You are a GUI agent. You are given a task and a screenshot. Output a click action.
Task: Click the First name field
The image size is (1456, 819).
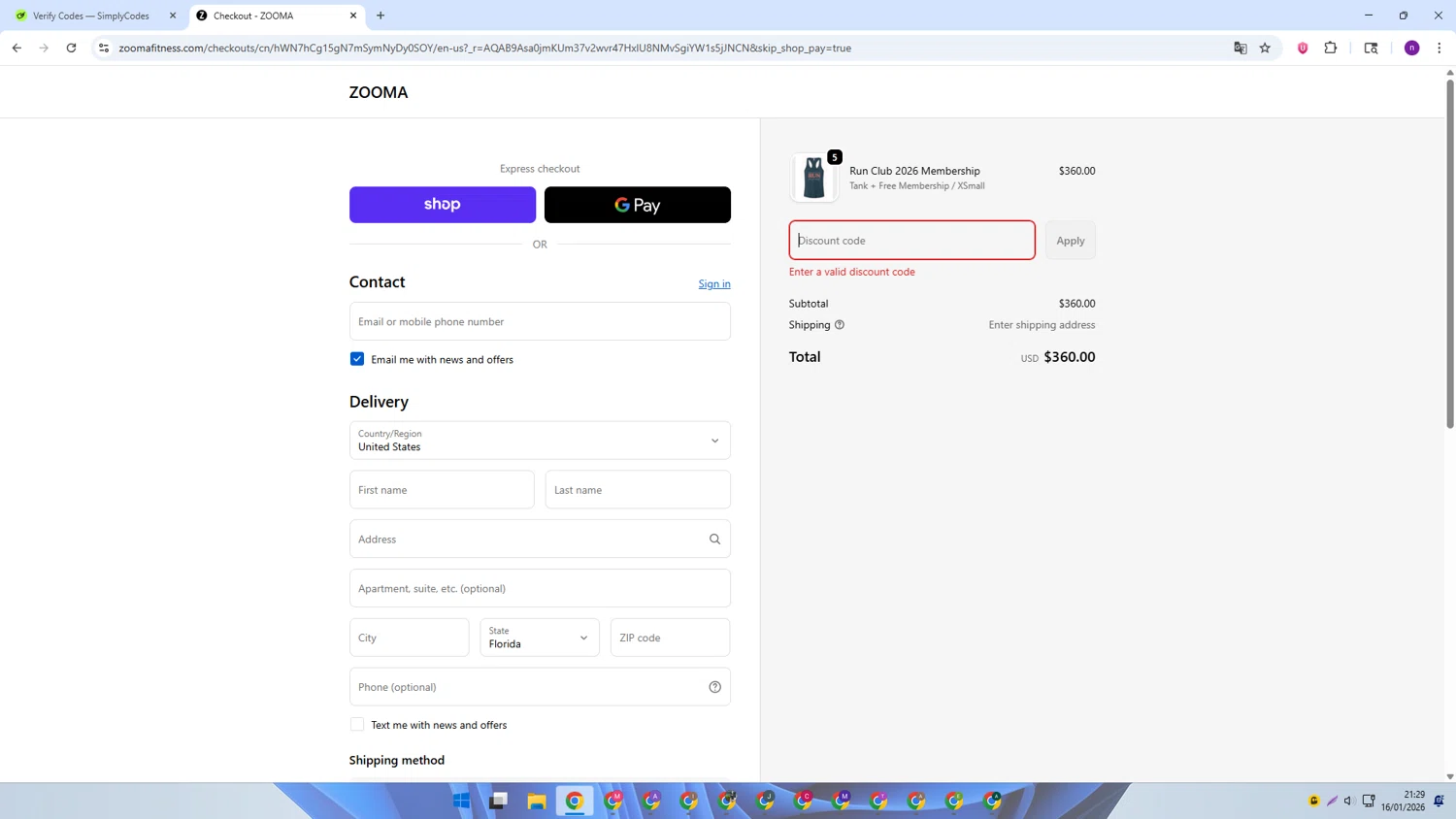(x=442, y=490)
